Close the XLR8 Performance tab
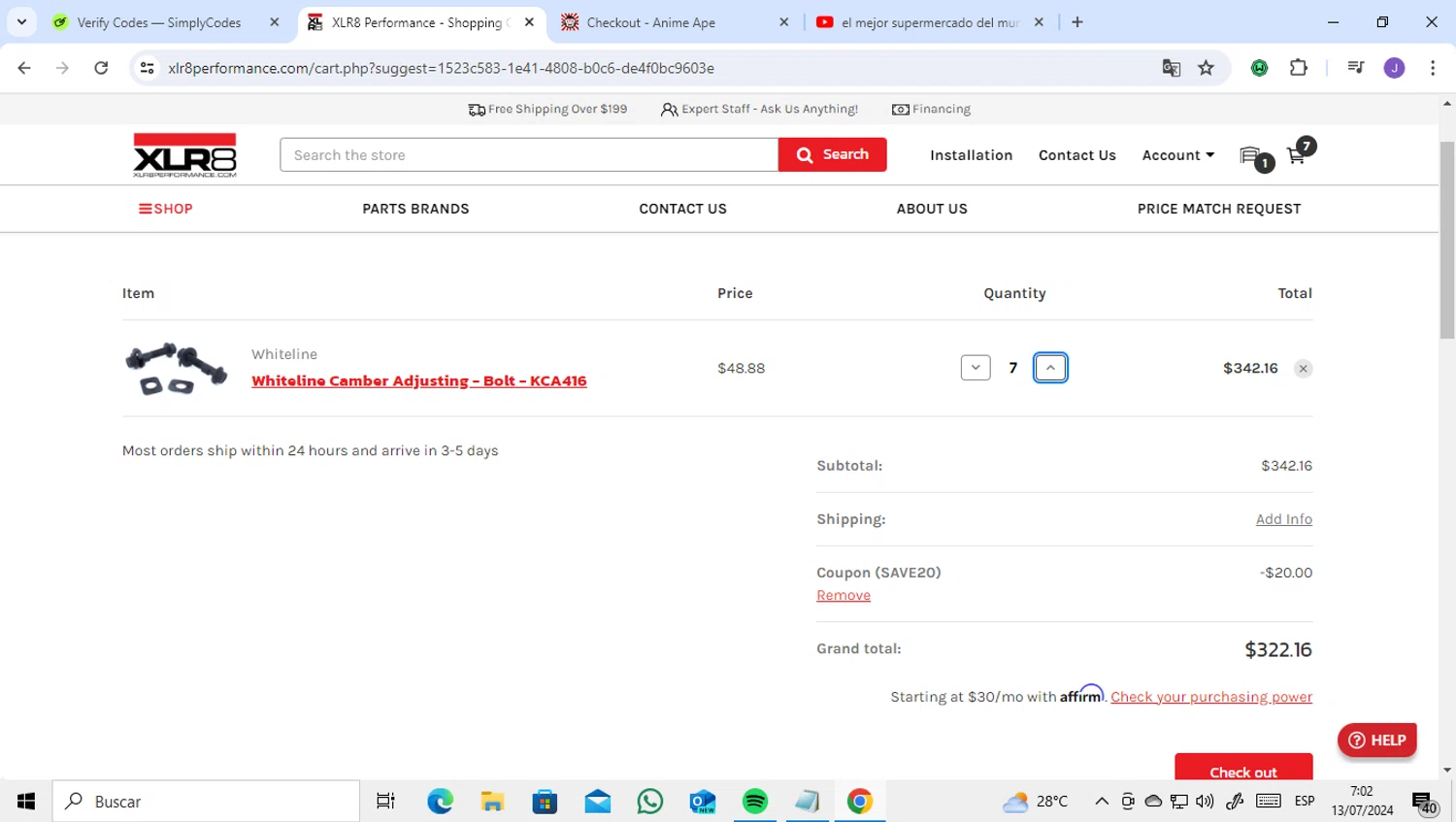Image resolution: width=1456 pixels, height=822 pixels. coord(529,22)
